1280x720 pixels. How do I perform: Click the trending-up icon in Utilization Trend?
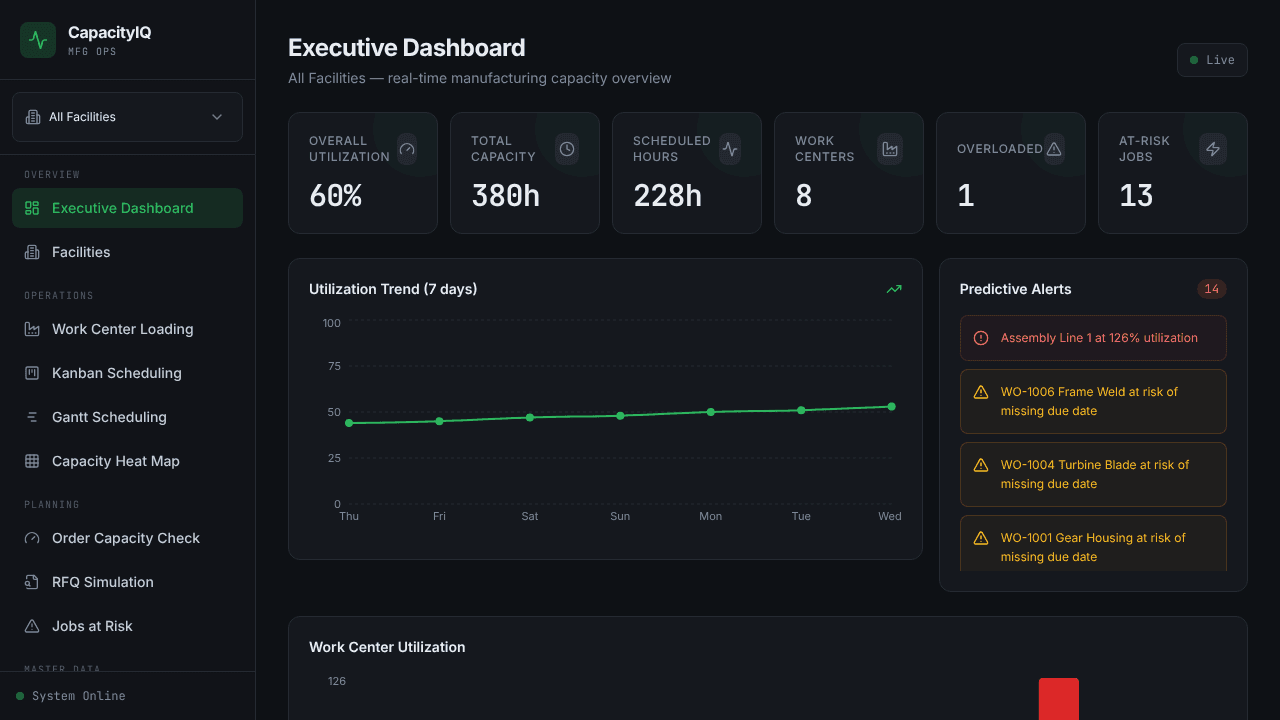[894, 289]
